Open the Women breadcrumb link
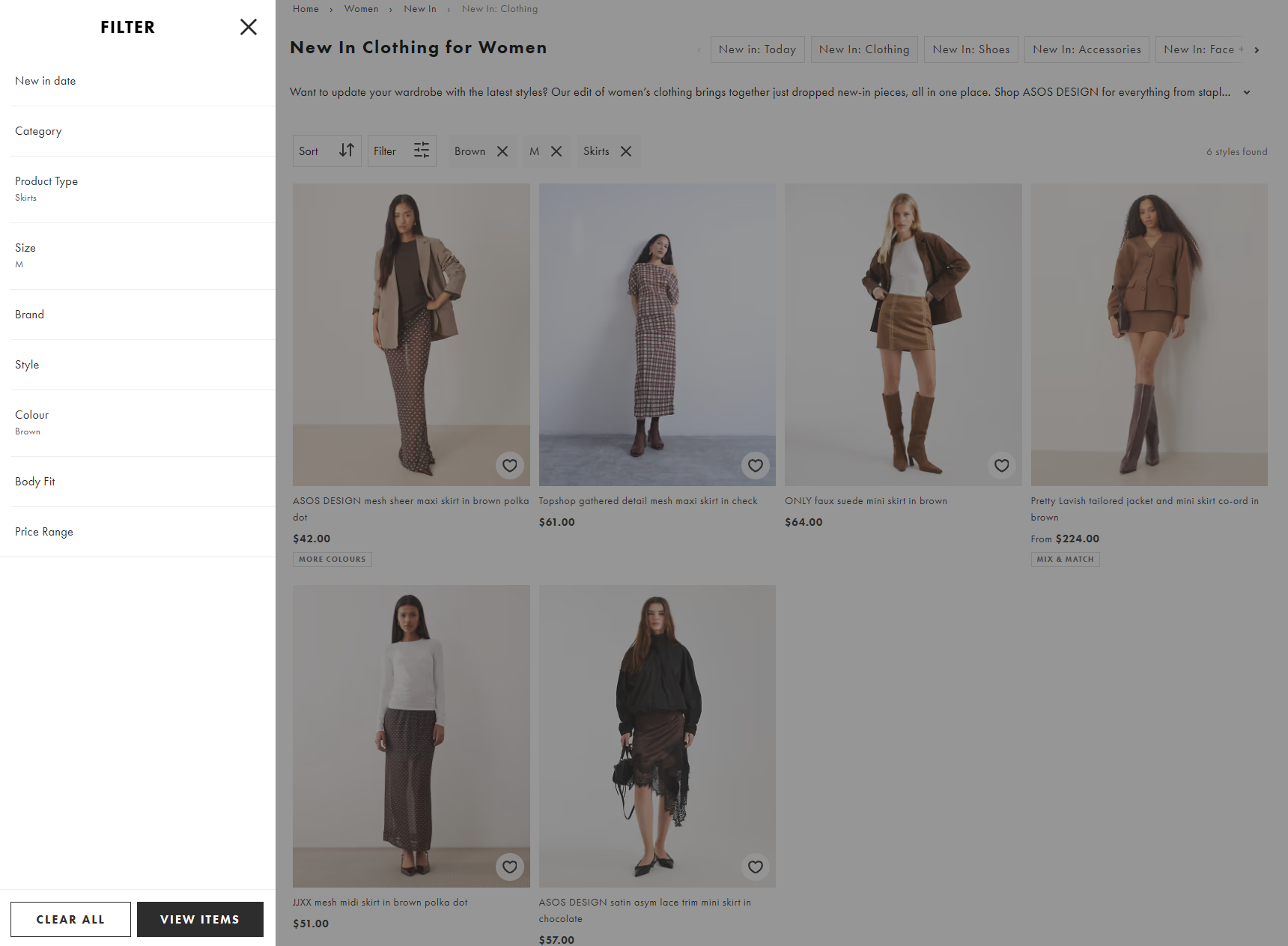 pyautogui.click(x=362, y=8)
